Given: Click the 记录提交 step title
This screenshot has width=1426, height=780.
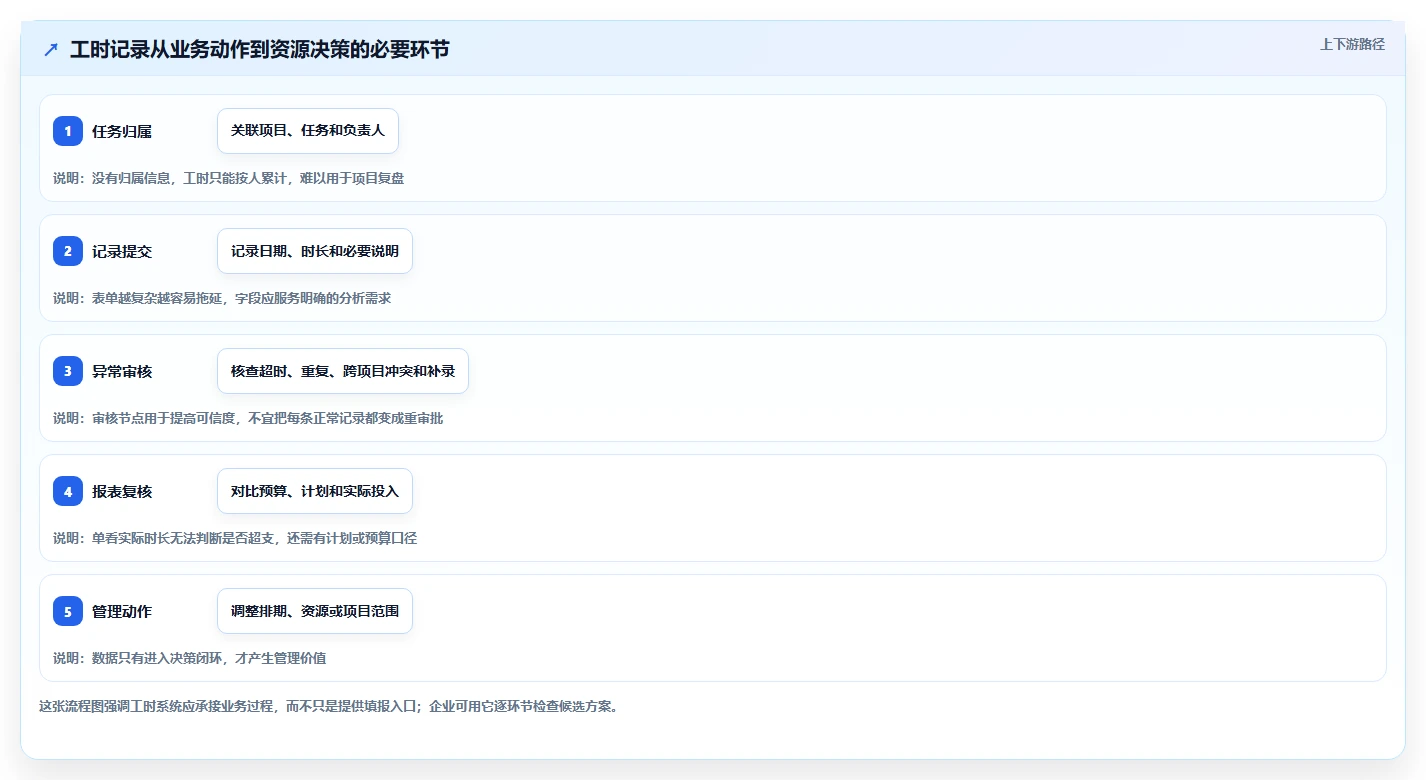Looking at the screenshot, I should pos(122,251).
